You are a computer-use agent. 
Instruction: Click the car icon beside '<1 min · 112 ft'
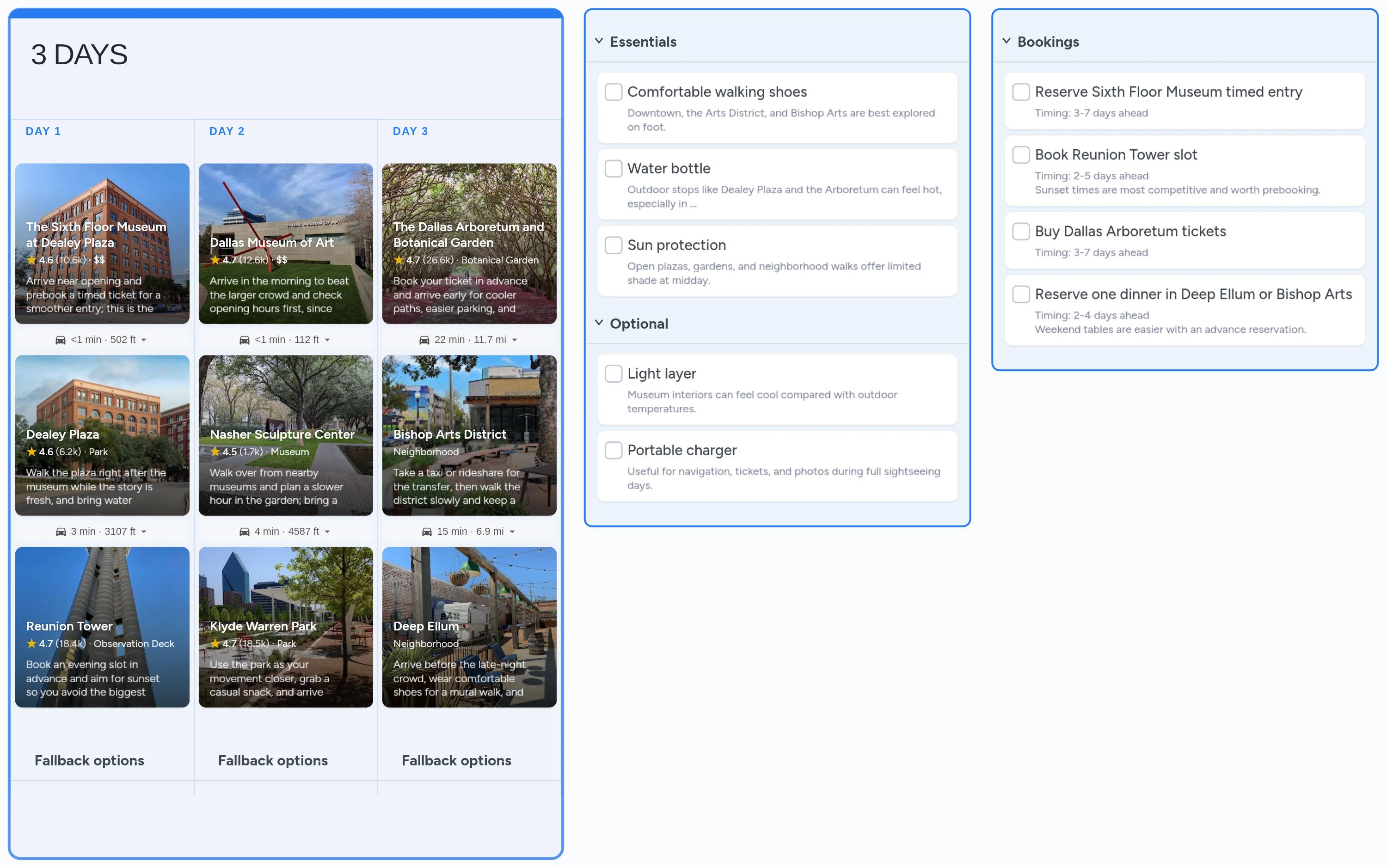244,340
